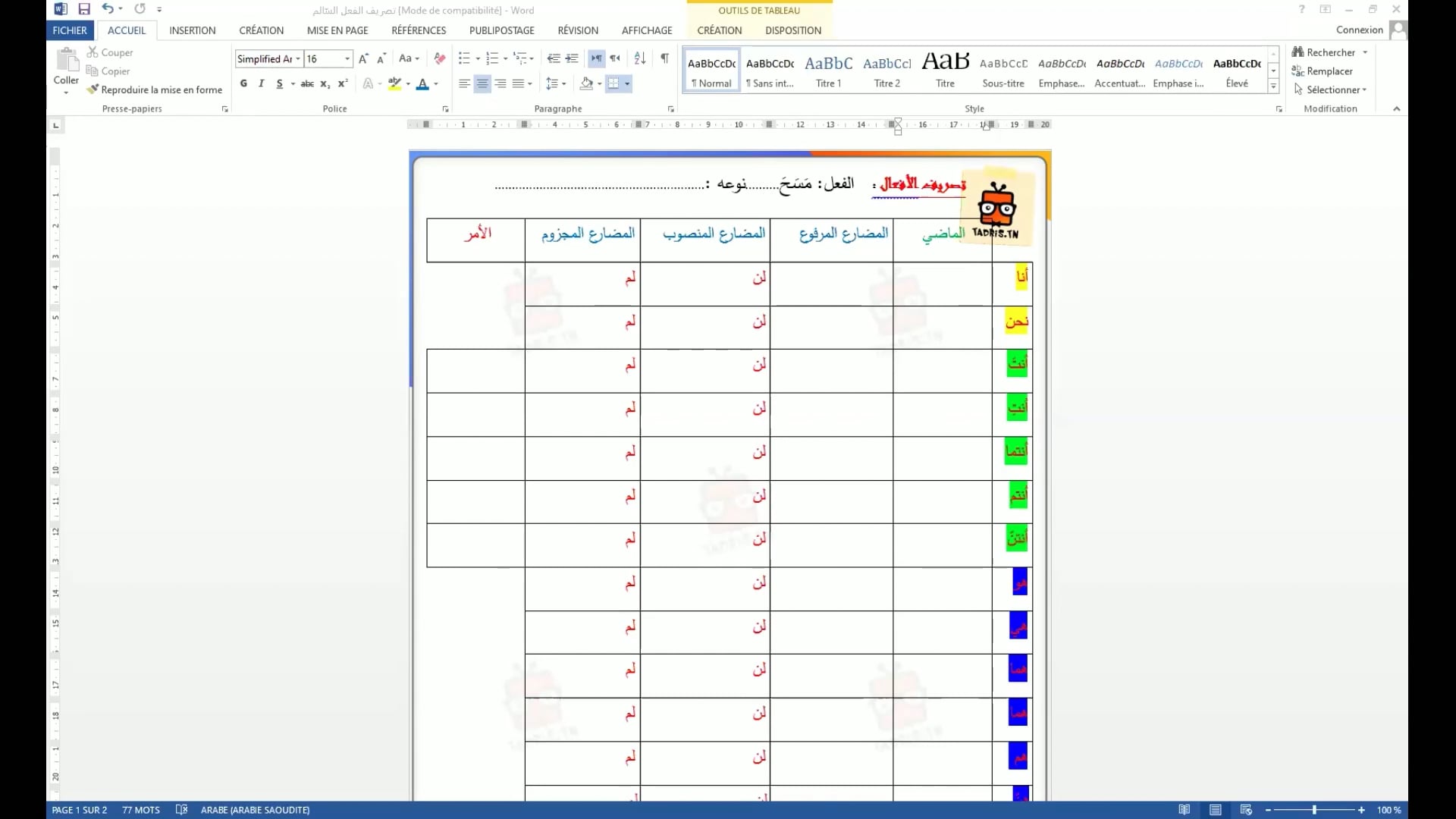
Task: Click the Remplacer button
Action: (1329, 71)
